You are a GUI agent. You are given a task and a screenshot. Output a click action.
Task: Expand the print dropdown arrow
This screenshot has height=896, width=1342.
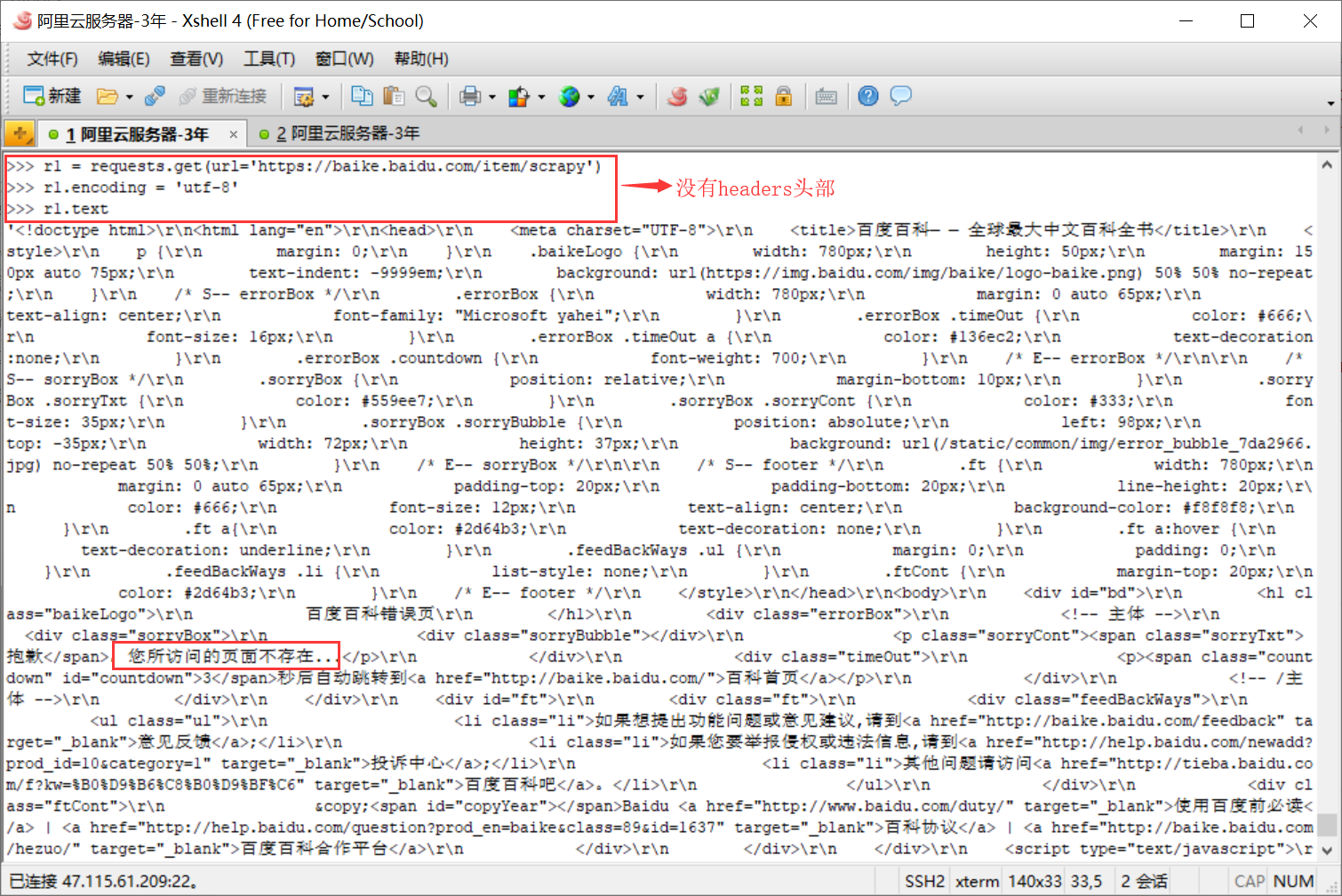491,97
